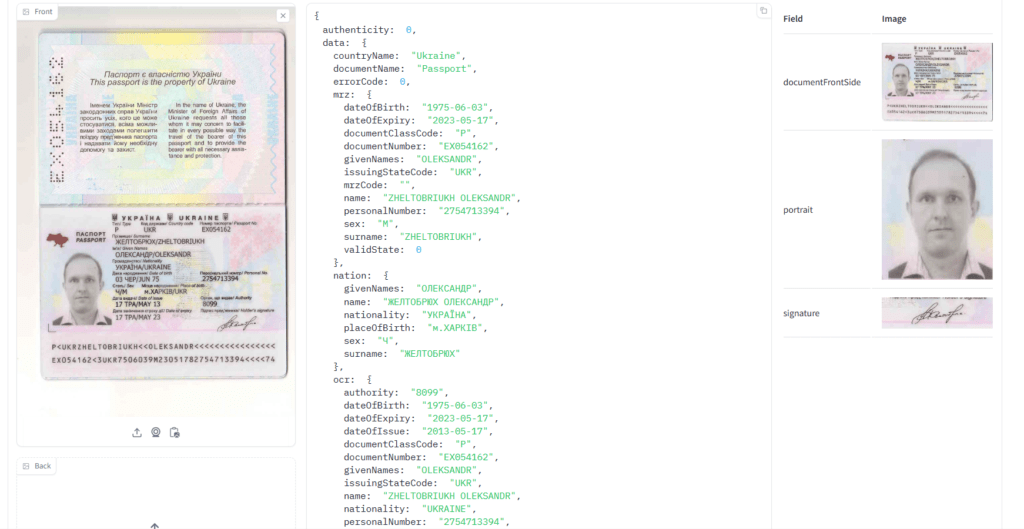Click the upload arrow in the Back panel
Screen dimensions: 1024x529
pyautogui.click(x=155, y=523)
